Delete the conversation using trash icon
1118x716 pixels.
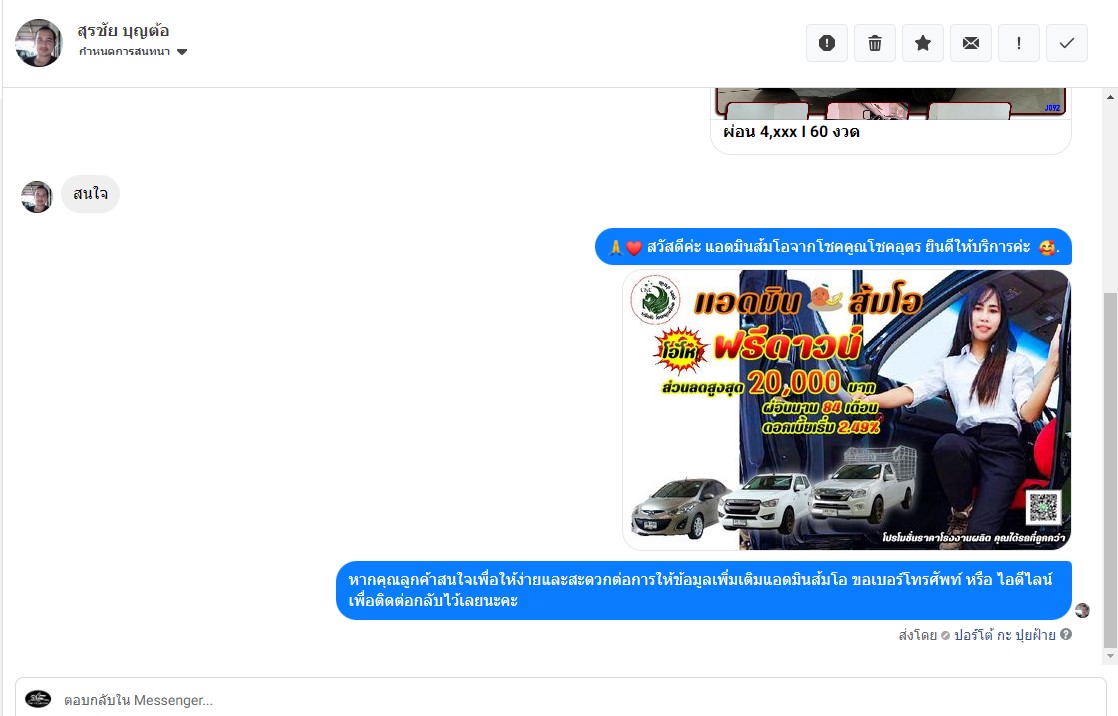coord(875,43)
